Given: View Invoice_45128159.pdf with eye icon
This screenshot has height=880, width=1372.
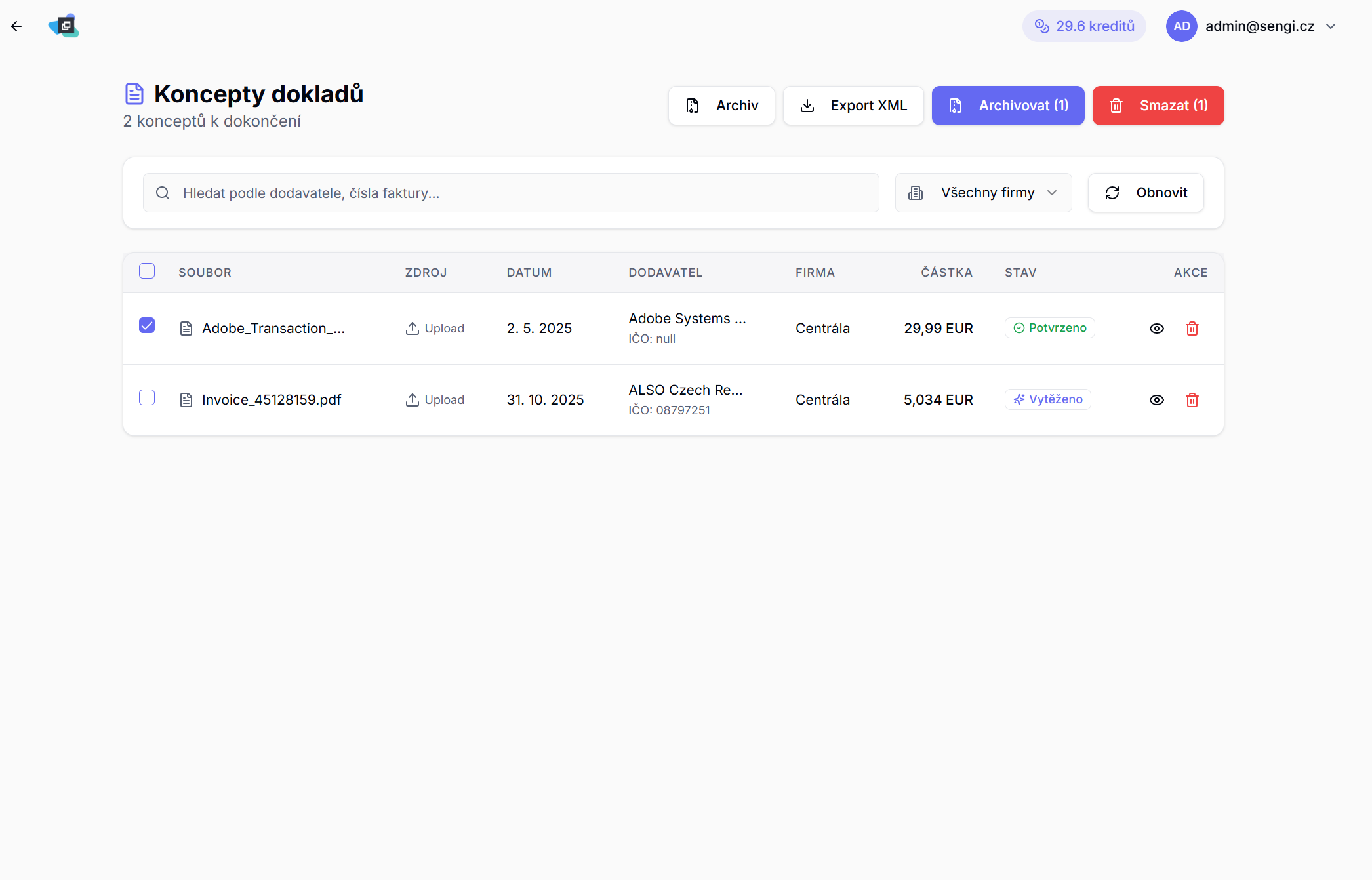Looking at the screenshot, I should point(1156,400).
